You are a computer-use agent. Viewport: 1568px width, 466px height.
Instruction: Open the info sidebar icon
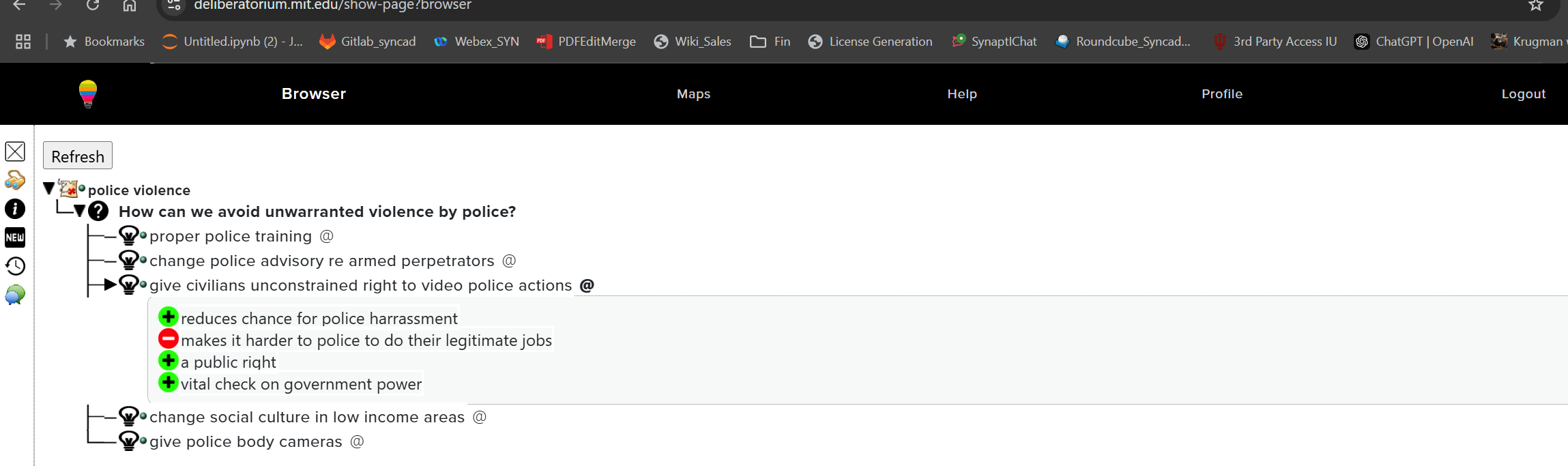pyautogui.click(x=15, y=209)
